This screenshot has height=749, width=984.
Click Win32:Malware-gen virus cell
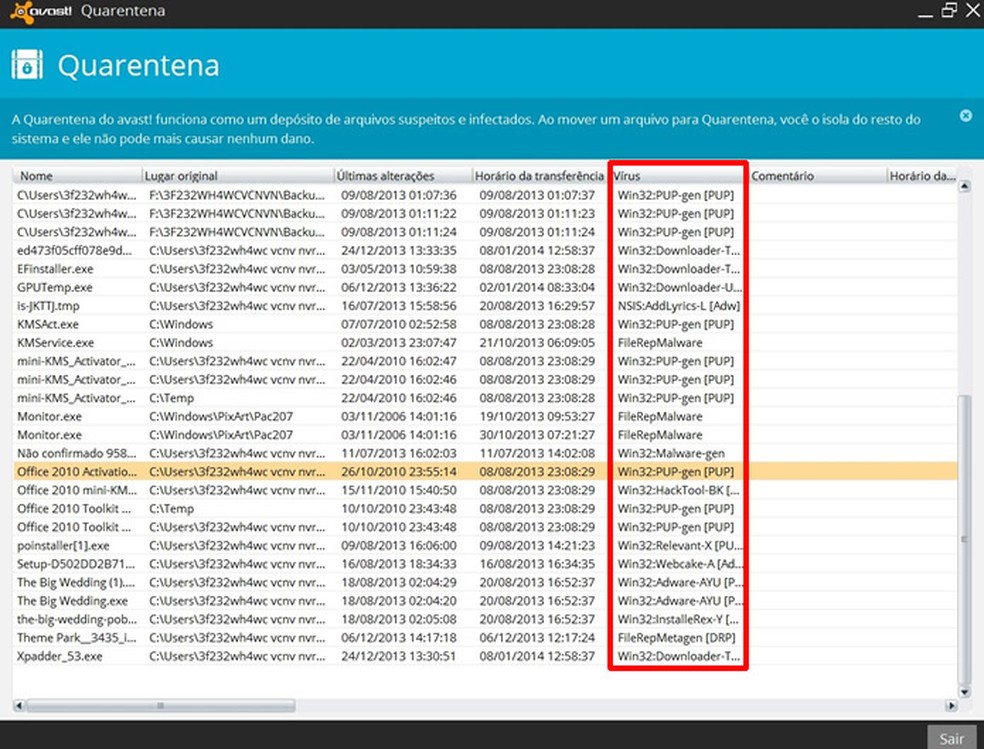coord(671,453)
